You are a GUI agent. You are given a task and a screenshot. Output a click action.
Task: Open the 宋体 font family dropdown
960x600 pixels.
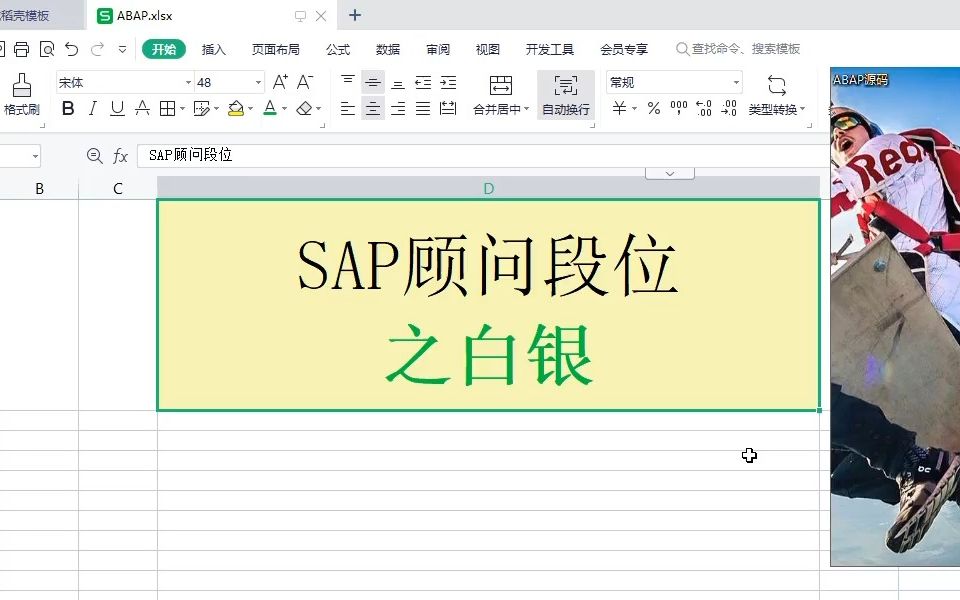[x=120, y=81]
